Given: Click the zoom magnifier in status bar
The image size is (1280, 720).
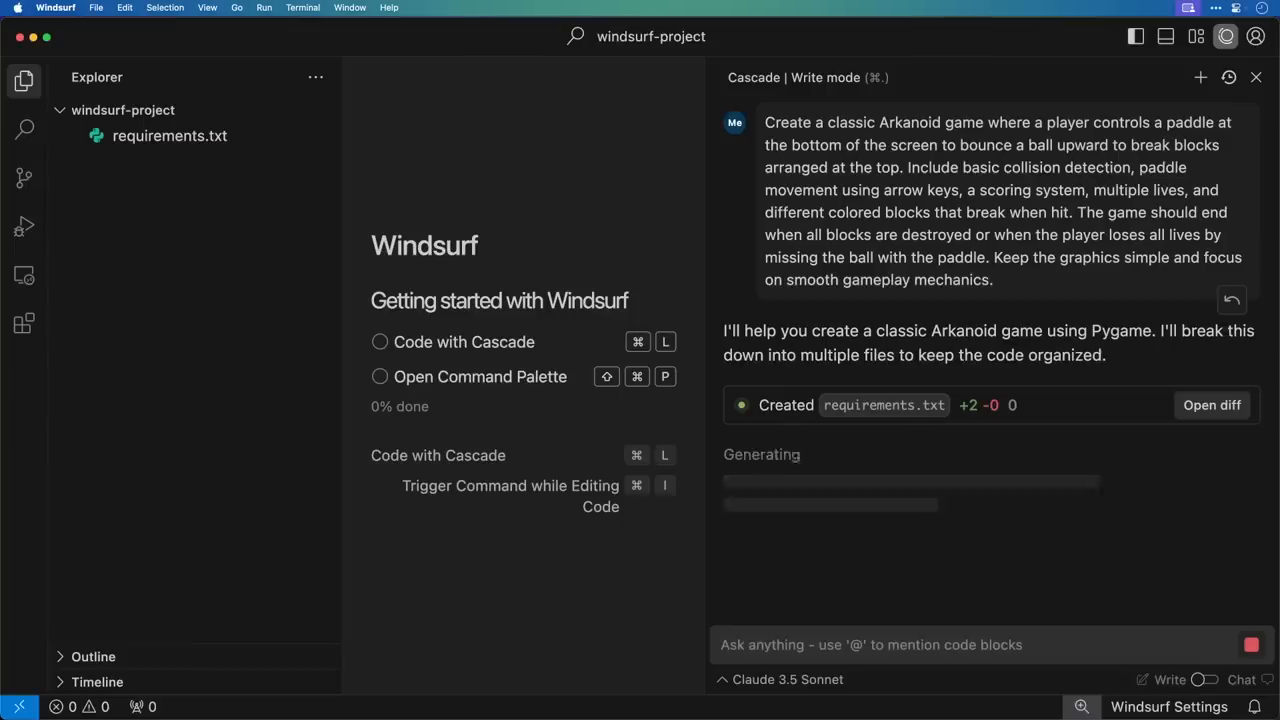Looking at the screenshot, I should pos(1082,707).
